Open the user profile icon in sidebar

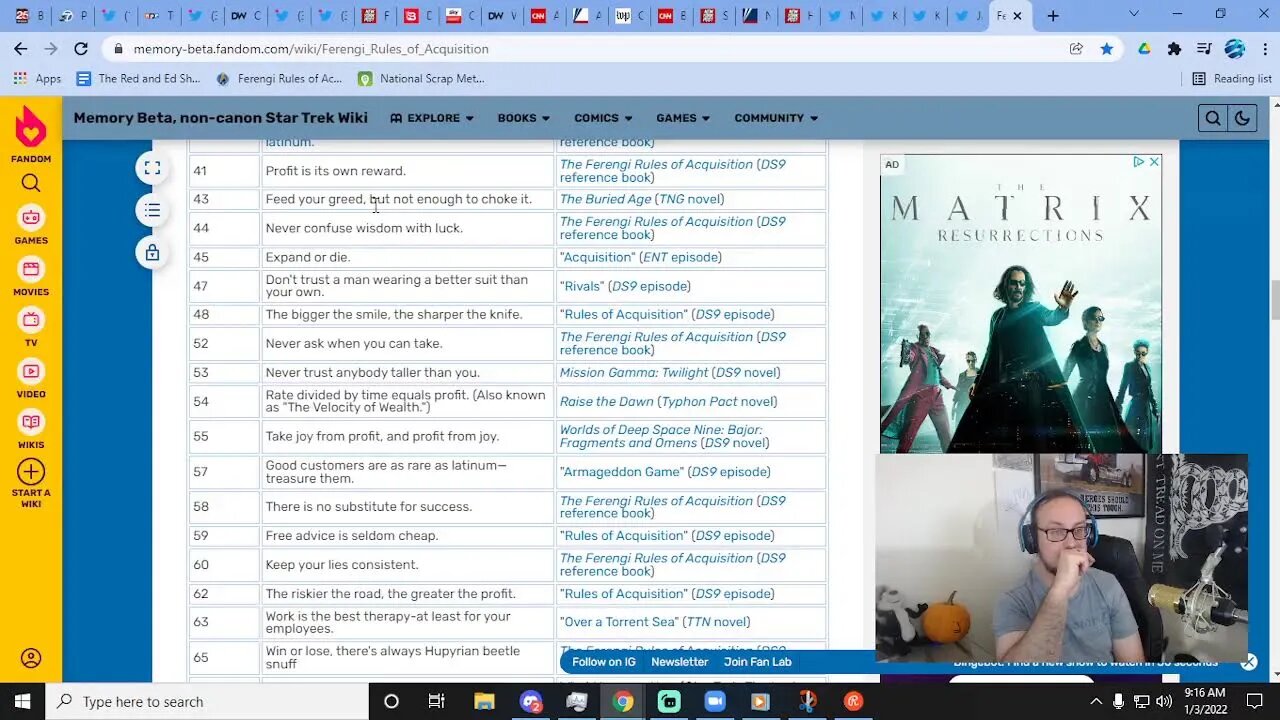tap(31, 658)
